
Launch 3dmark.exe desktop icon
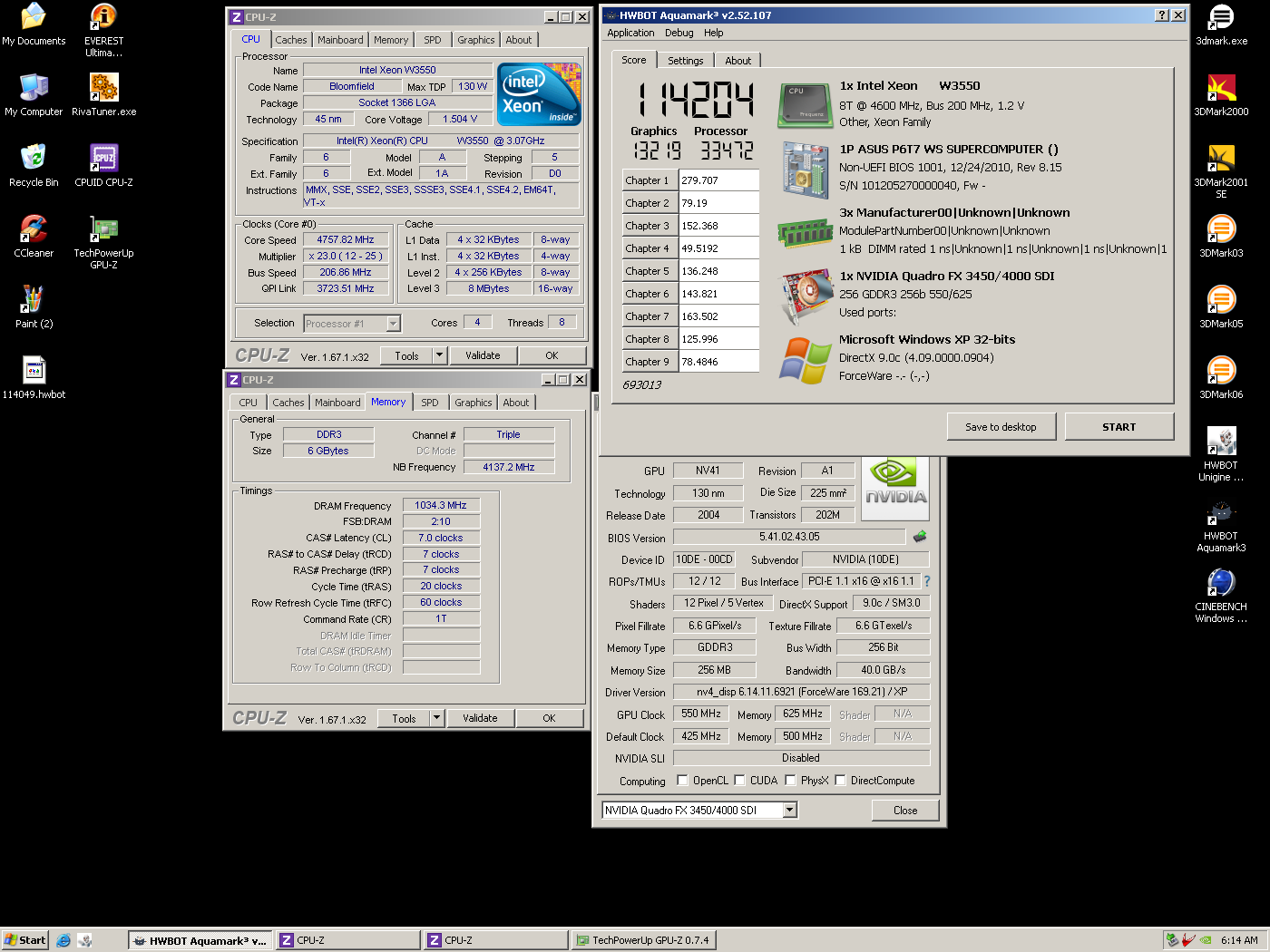(x=1221, y=24)
